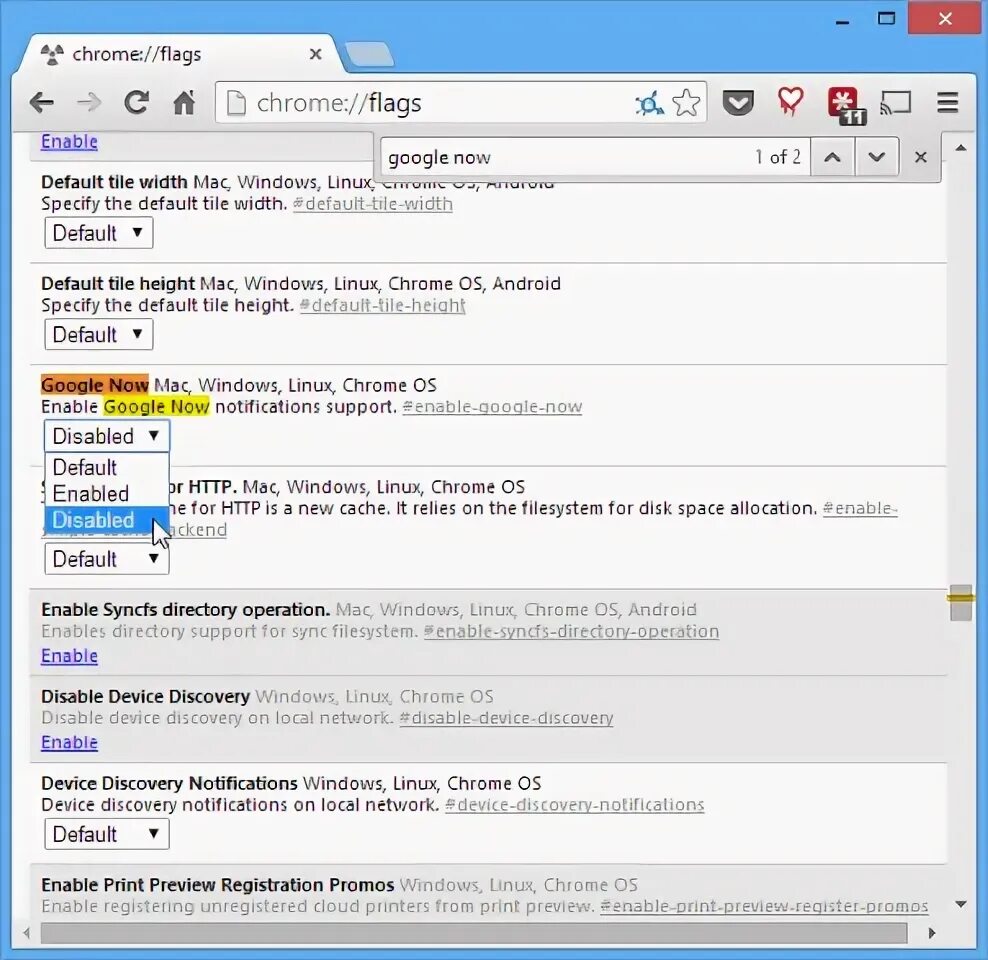Viewport: 988px width, 960px height.
Task: Go to next find result
Action: [876, 157]
